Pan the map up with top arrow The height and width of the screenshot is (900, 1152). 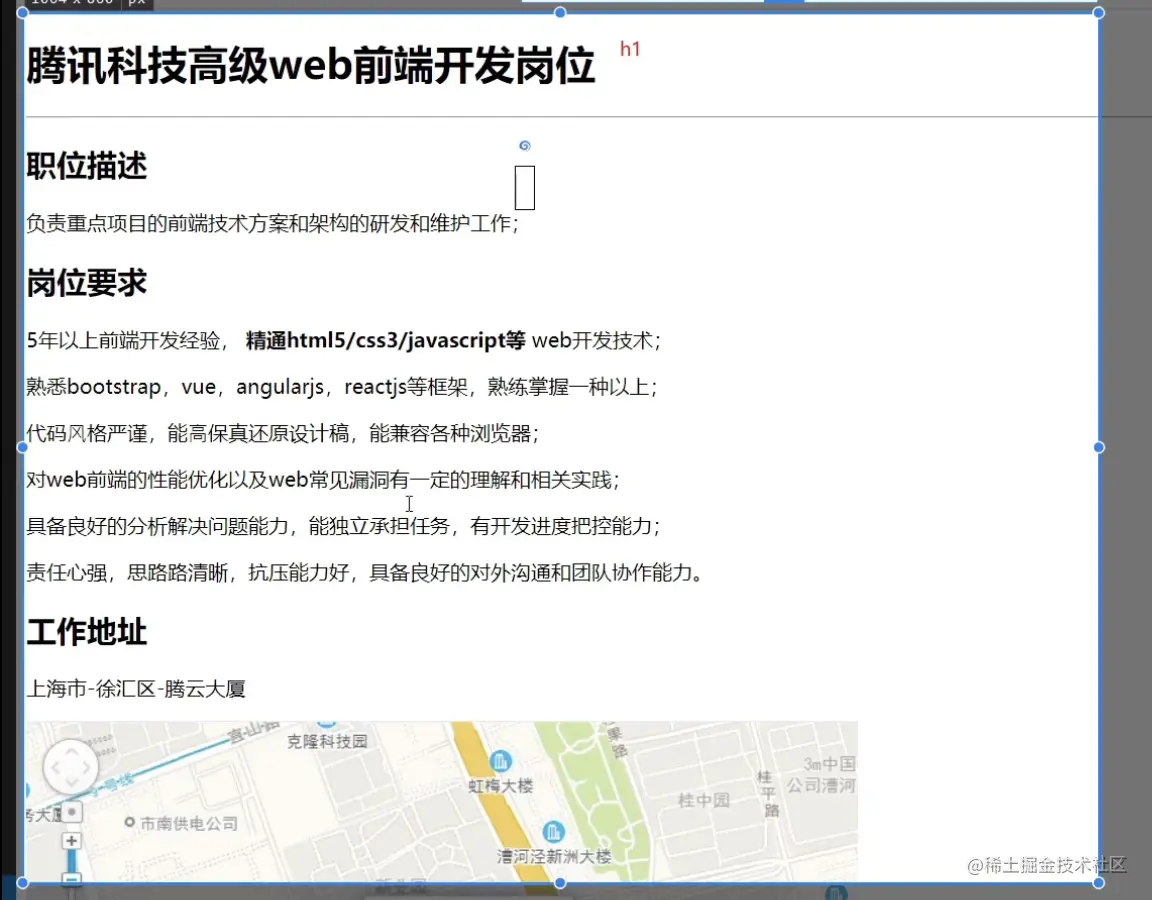pyautogui.click(x=71, y=750)
